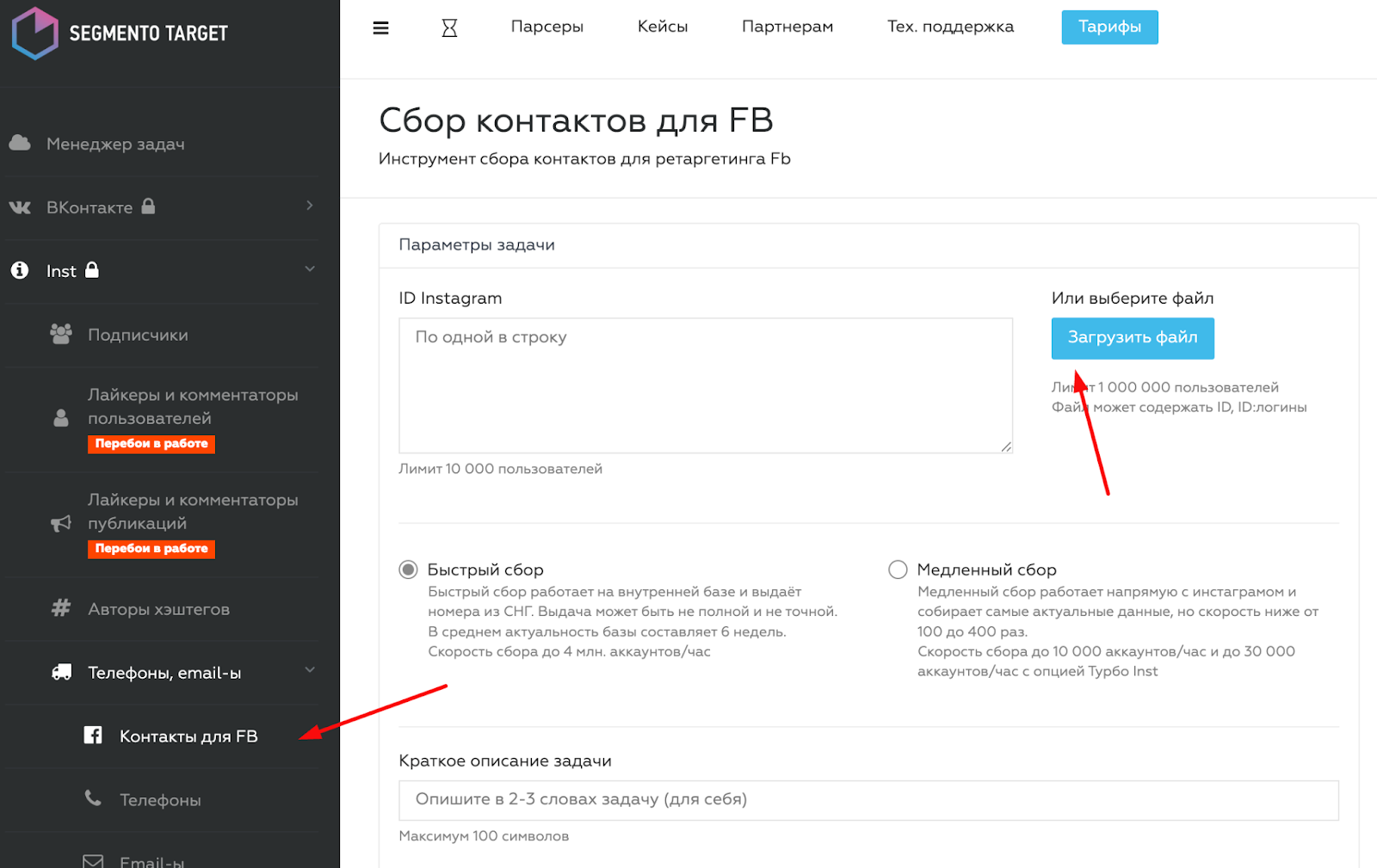Image resolution: width=1377 pixels, height=868 pixels.
Task: Expand the ВКонтакте menu chevron
Action: point(310,206)
